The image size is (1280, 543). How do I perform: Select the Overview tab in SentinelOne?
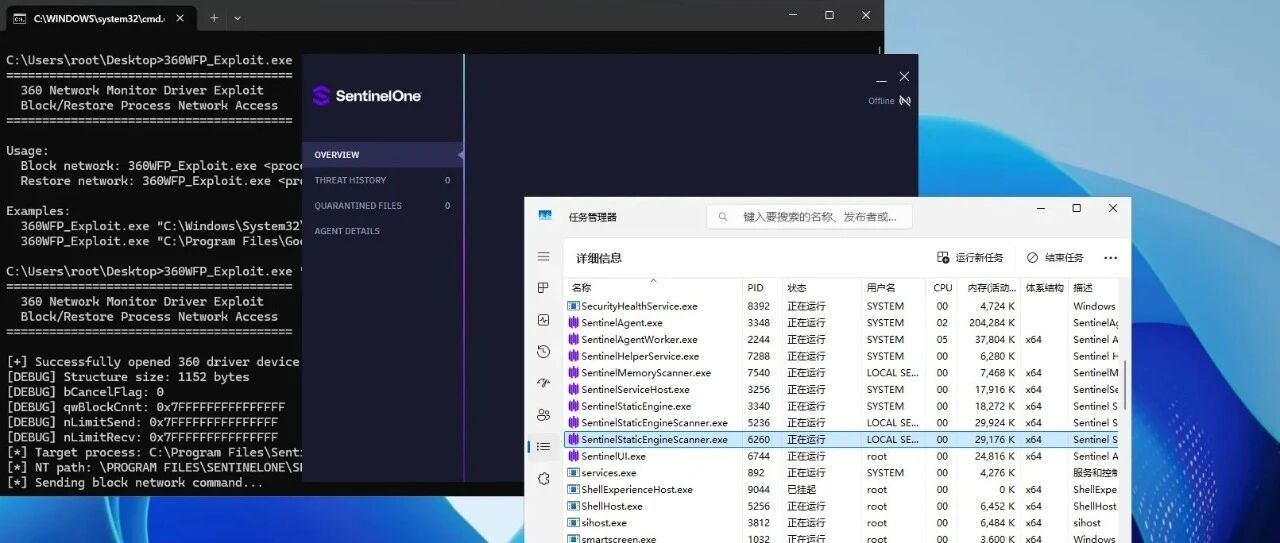tap(382, 155)
